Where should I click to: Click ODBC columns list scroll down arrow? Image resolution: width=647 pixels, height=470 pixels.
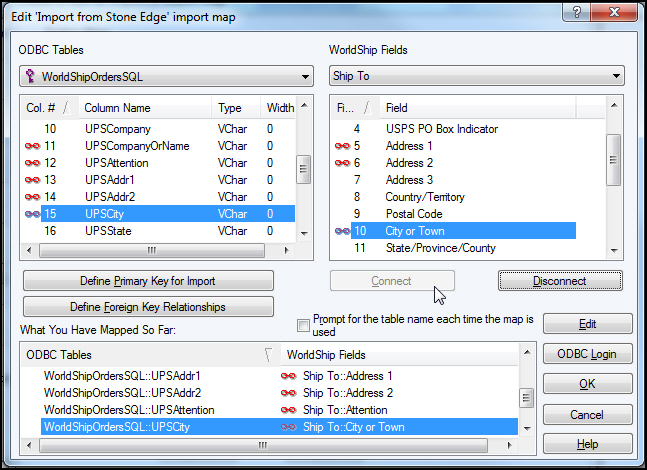(x=304, y=234)
